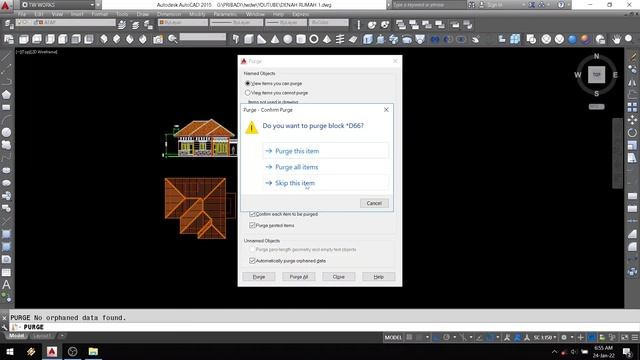This screenshot has width=640, height=360.
Task: Click Close in the Purge dialog
Action: tap(338, 277)
